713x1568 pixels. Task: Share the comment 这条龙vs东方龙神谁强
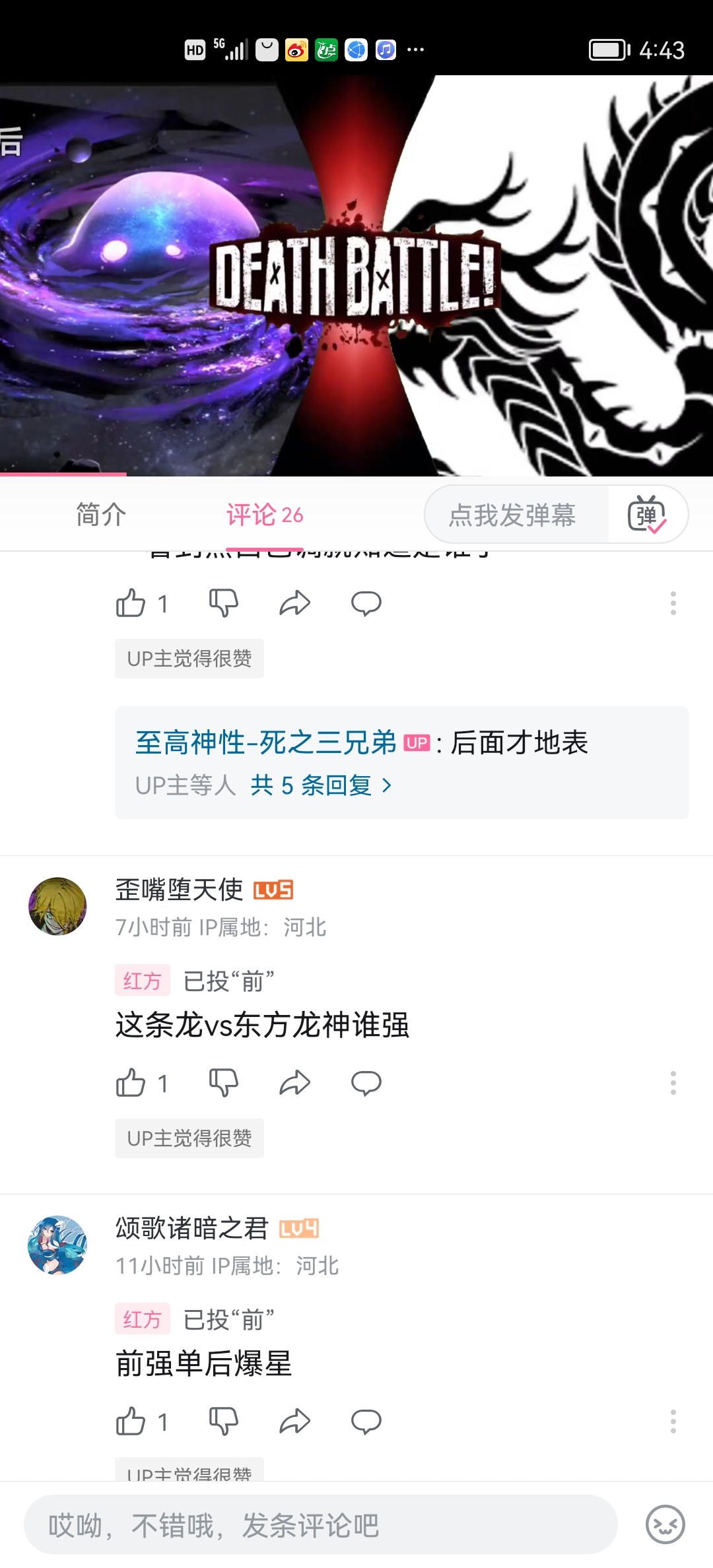coord(294,1082)
